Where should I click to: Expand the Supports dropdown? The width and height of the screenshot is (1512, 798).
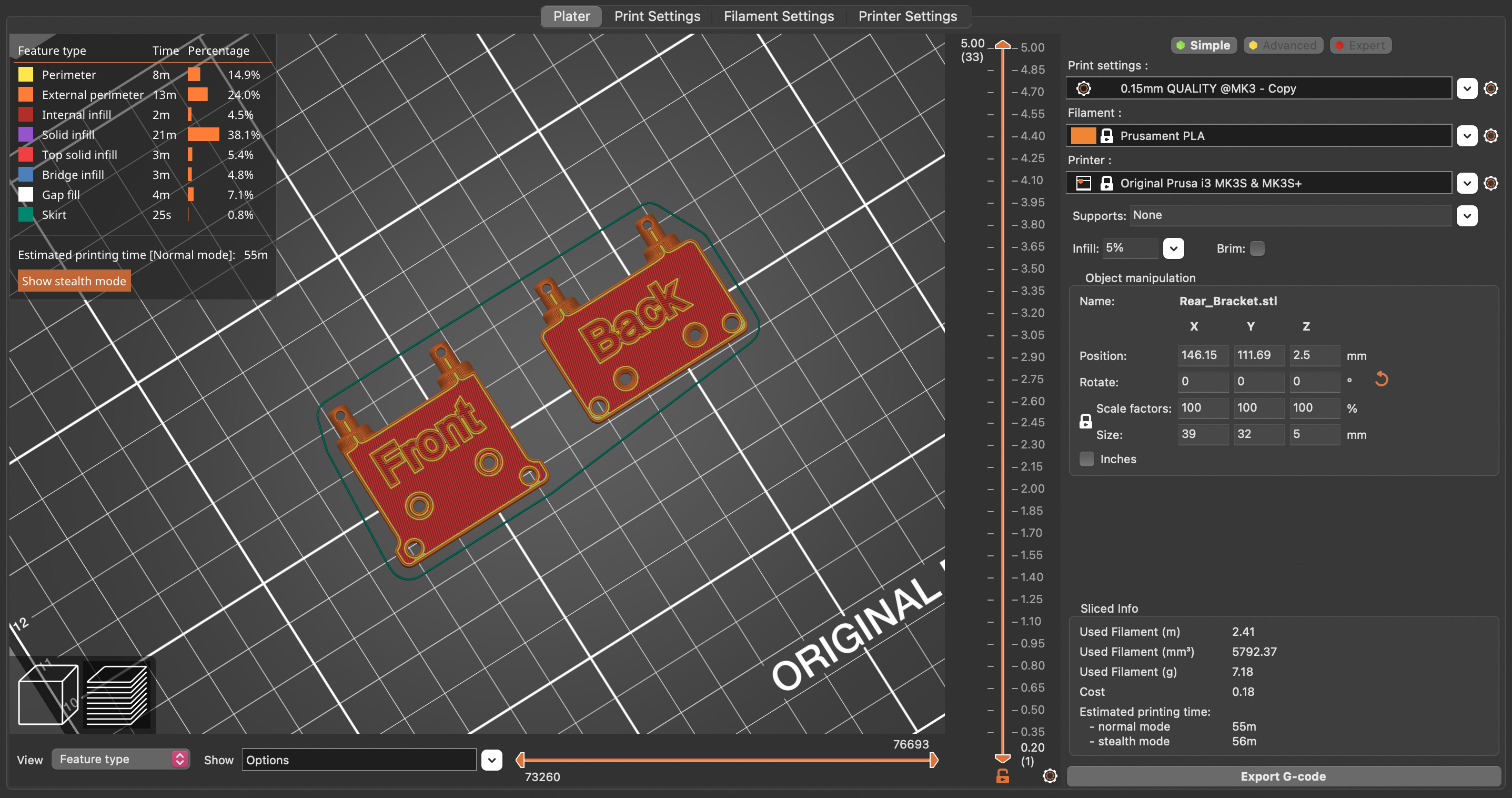tap(1467, 215)
